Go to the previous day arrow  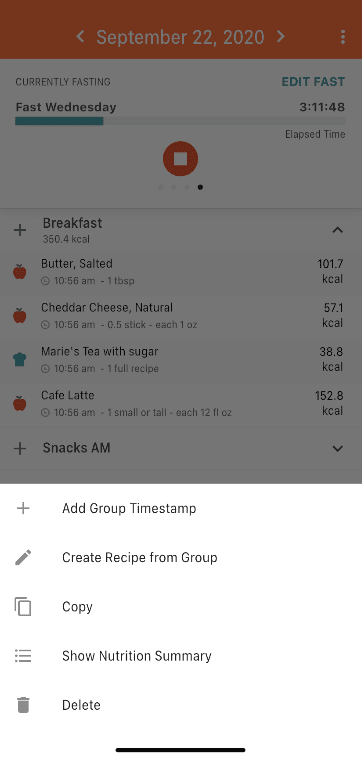(x=80, y=37)
